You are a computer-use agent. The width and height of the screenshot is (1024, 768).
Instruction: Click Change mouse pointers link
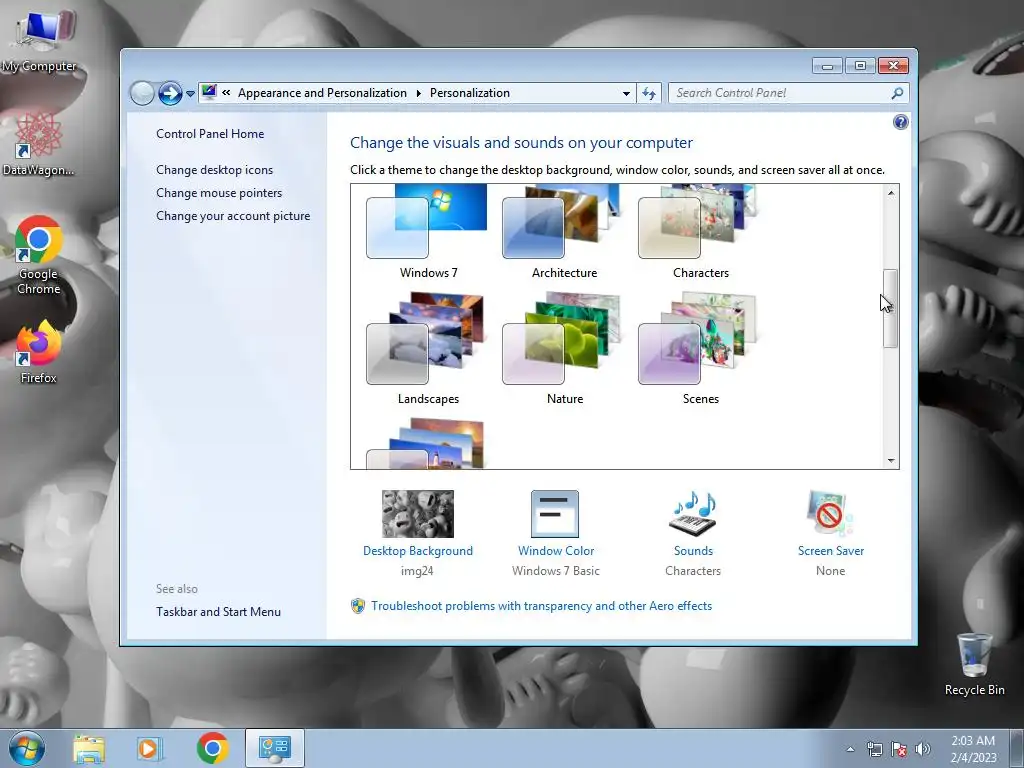point(219,193)
